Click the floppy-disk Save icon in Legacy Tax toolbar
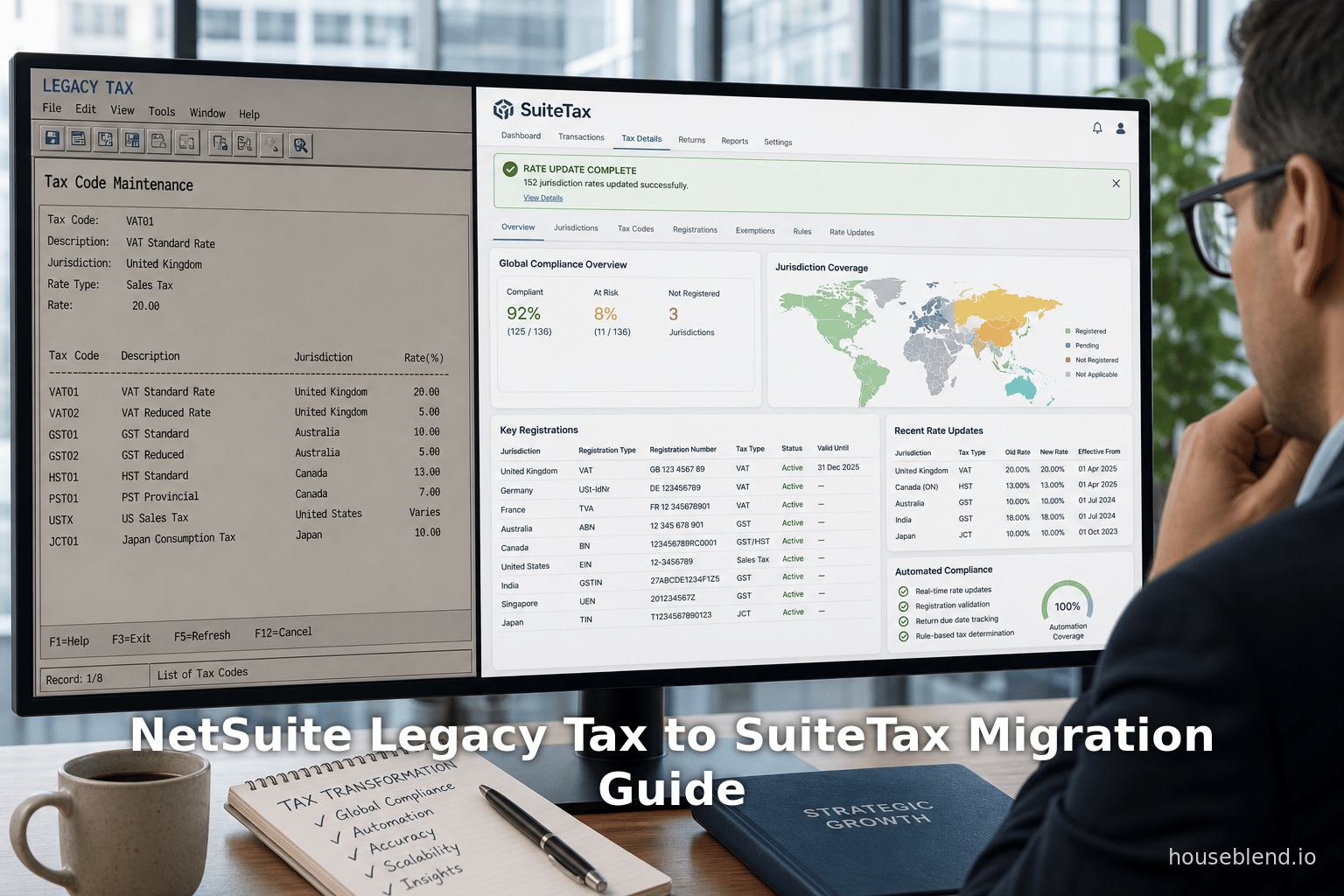This screenshot has width=1344, height=896. 52,138
